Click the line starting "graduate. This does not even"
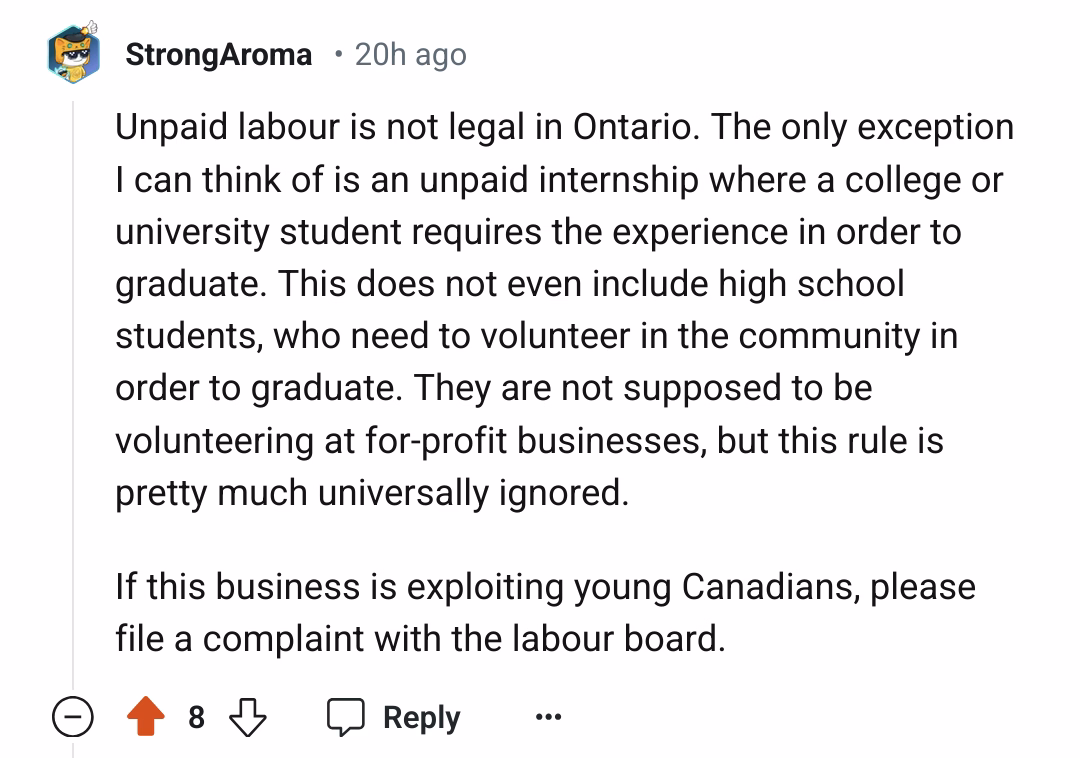 [509, 283]
